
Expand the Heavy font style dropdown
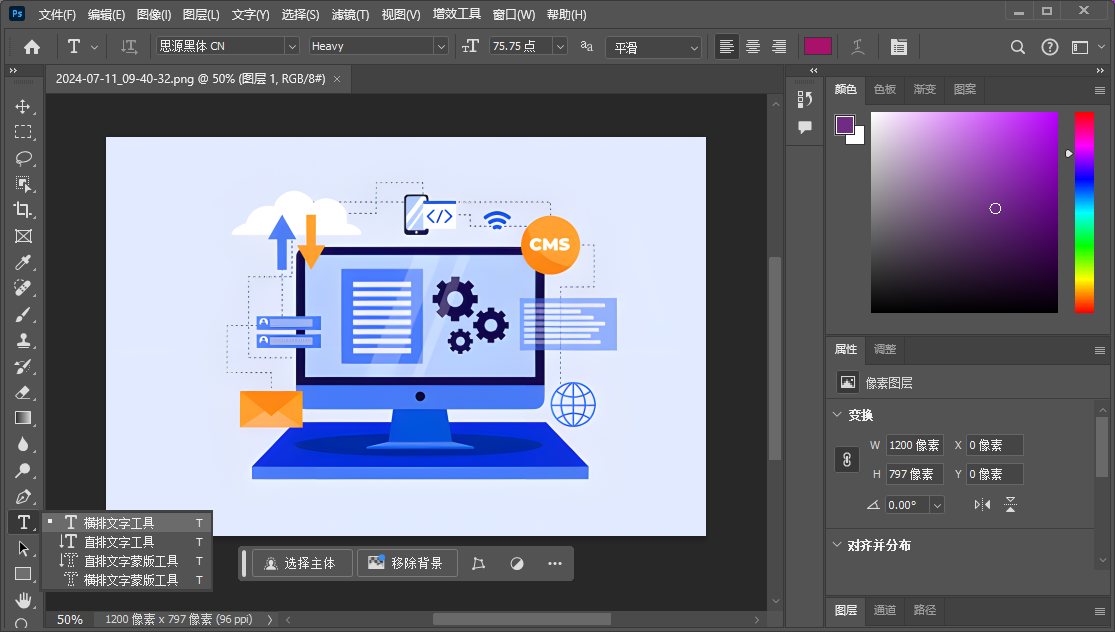(440, 46)
